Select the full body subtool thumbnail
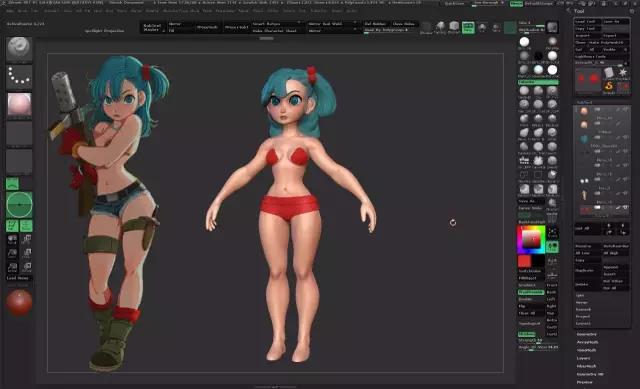The height and width of the screenshot is (389, 640). click(584, 195)
